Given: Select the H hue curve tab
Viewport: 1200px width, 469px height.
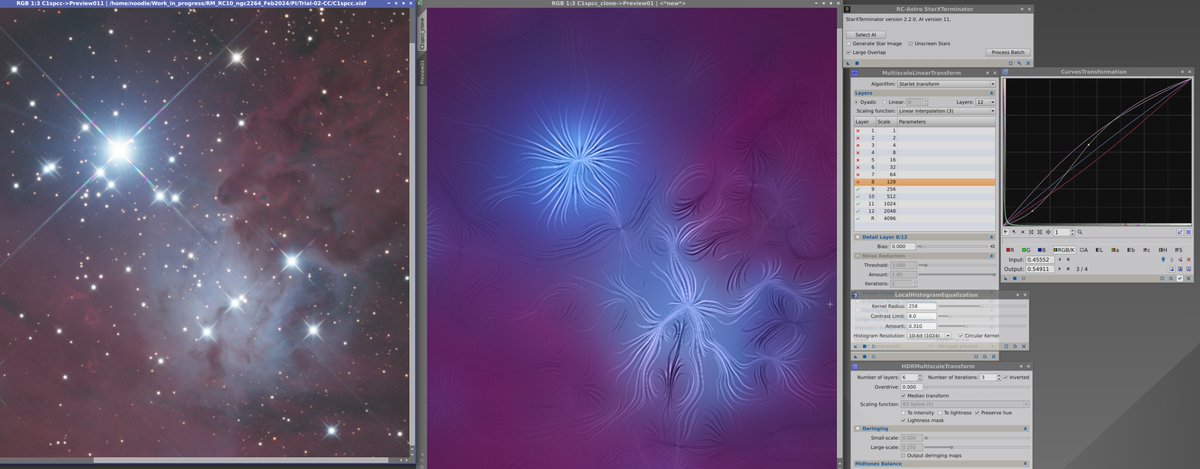Looking at the screenshot, I should [x=1163, y=250].
